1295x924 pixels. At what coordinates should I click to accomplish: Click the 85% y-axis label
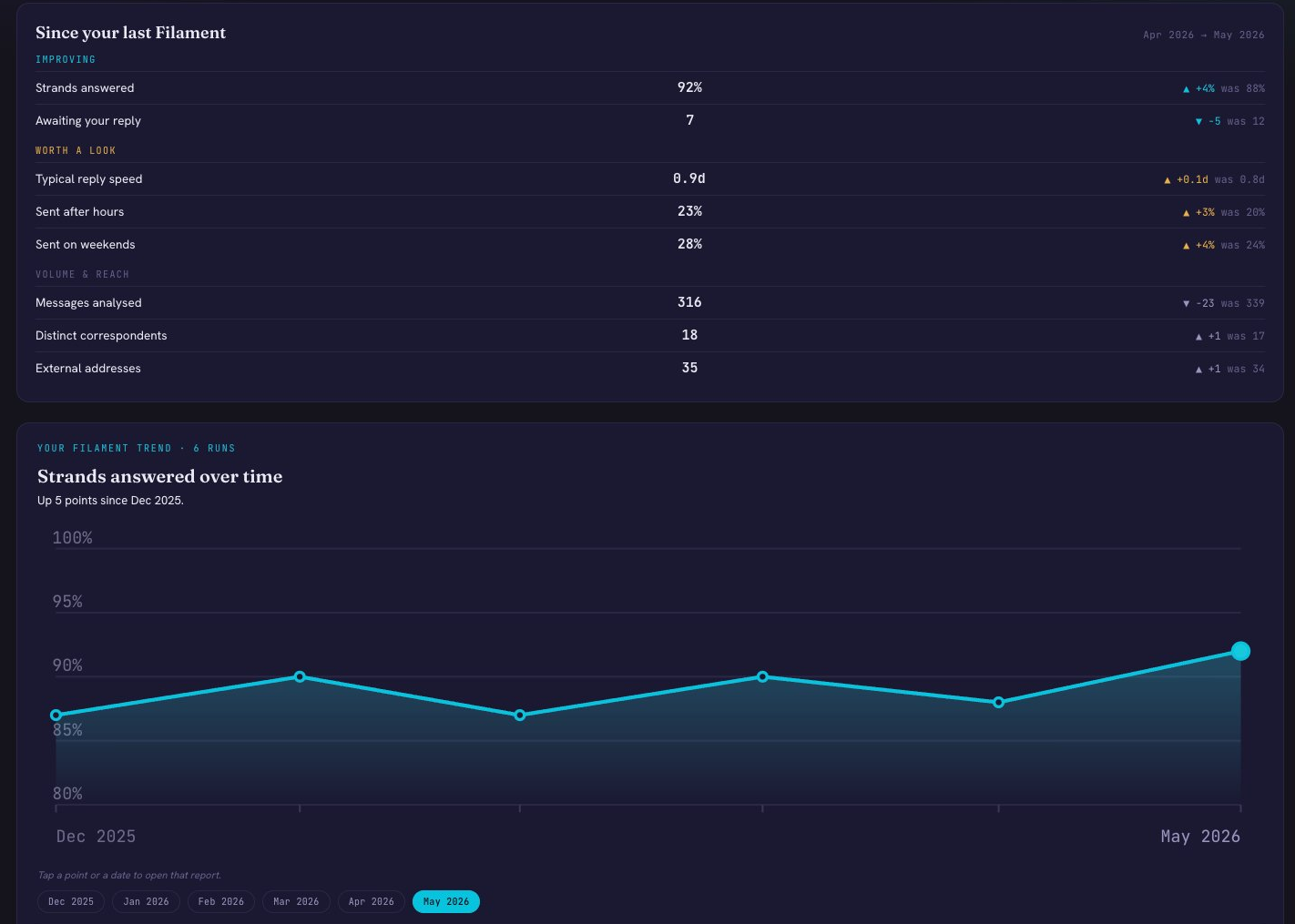pos(67,730)
